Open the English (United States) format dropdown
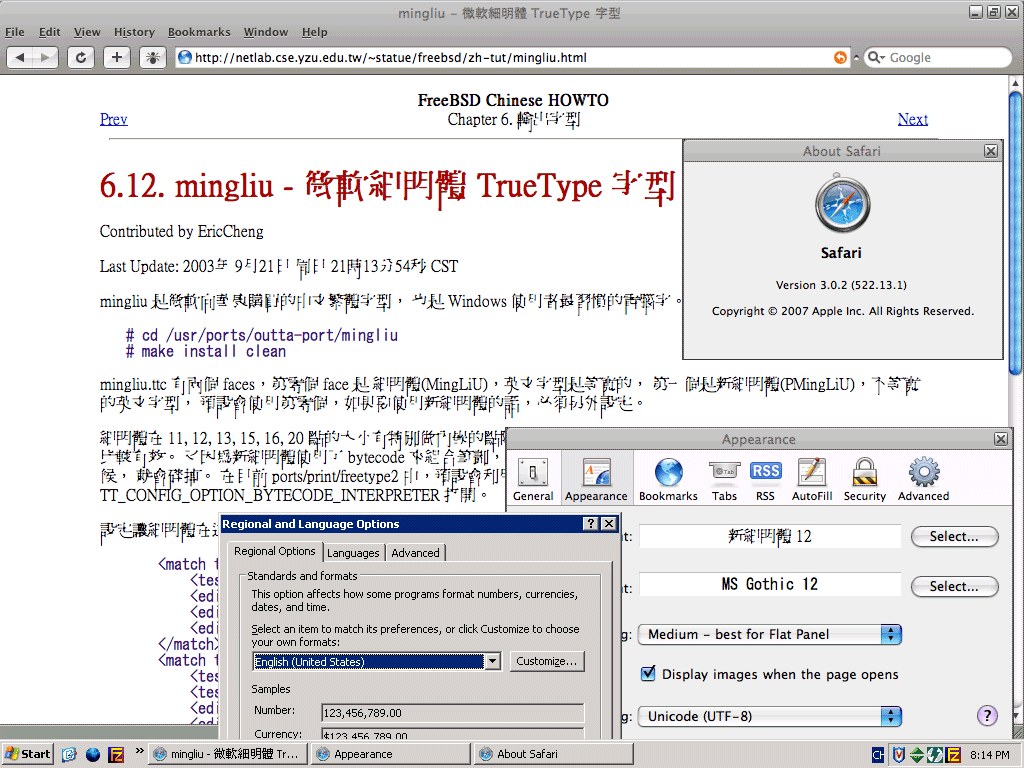The height and width of the screenshot is (768, 1024). (376, 662)
